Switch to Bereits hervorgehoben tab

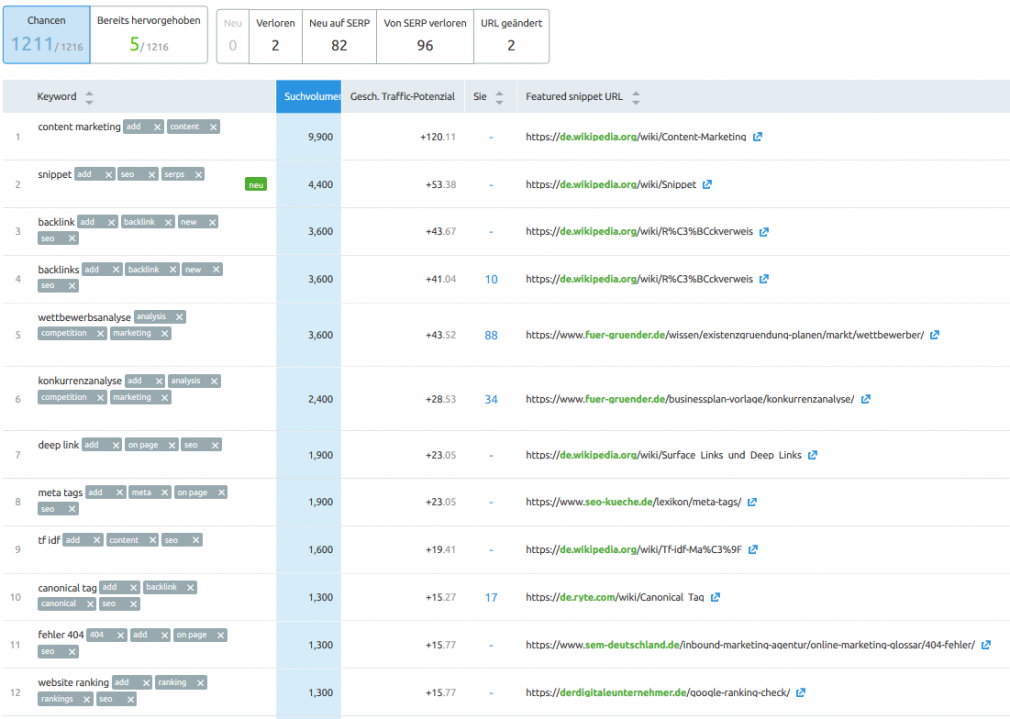pos(149,35)
